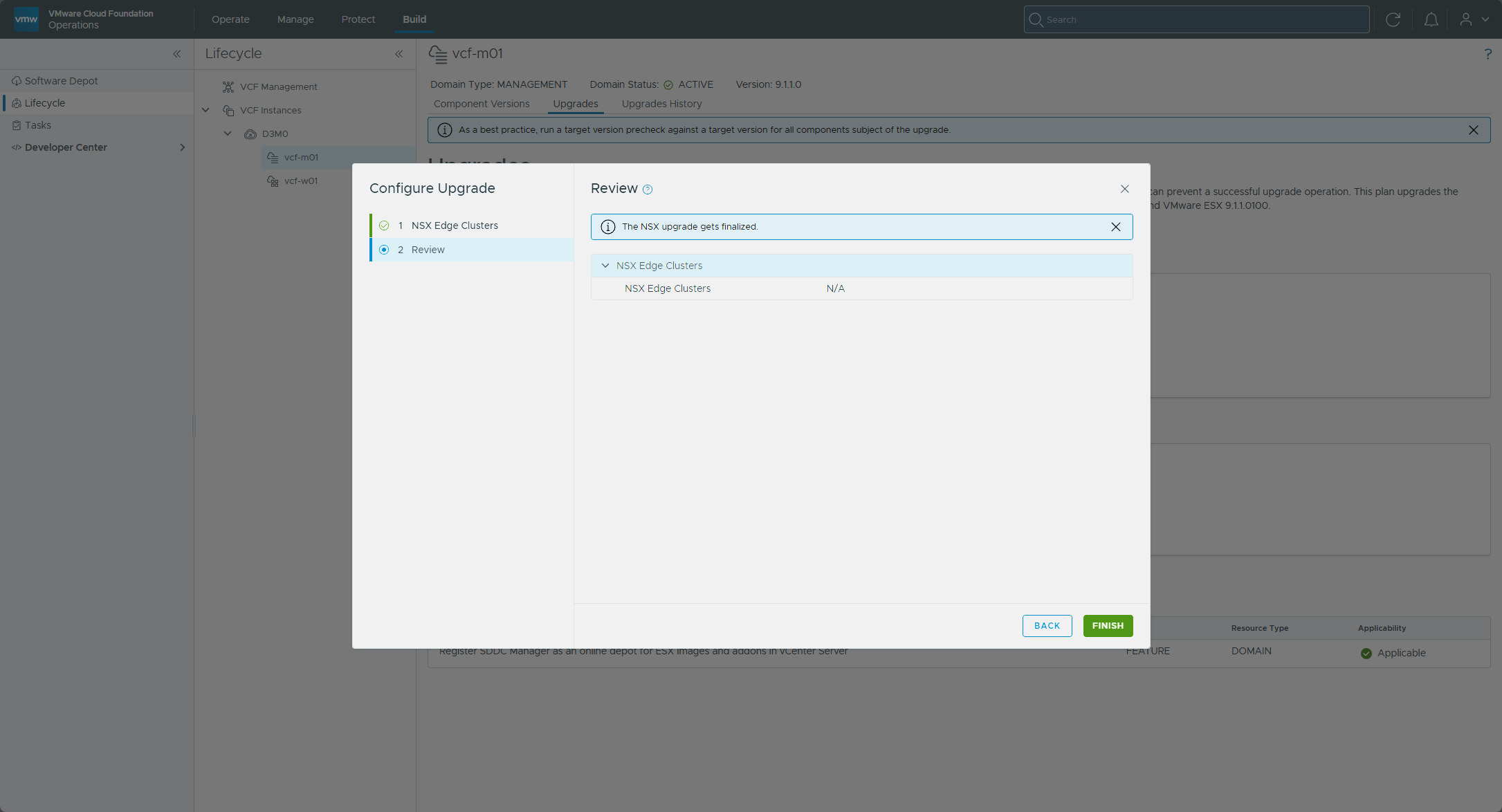Switch to Upgrades History tab

coord(661,104)
